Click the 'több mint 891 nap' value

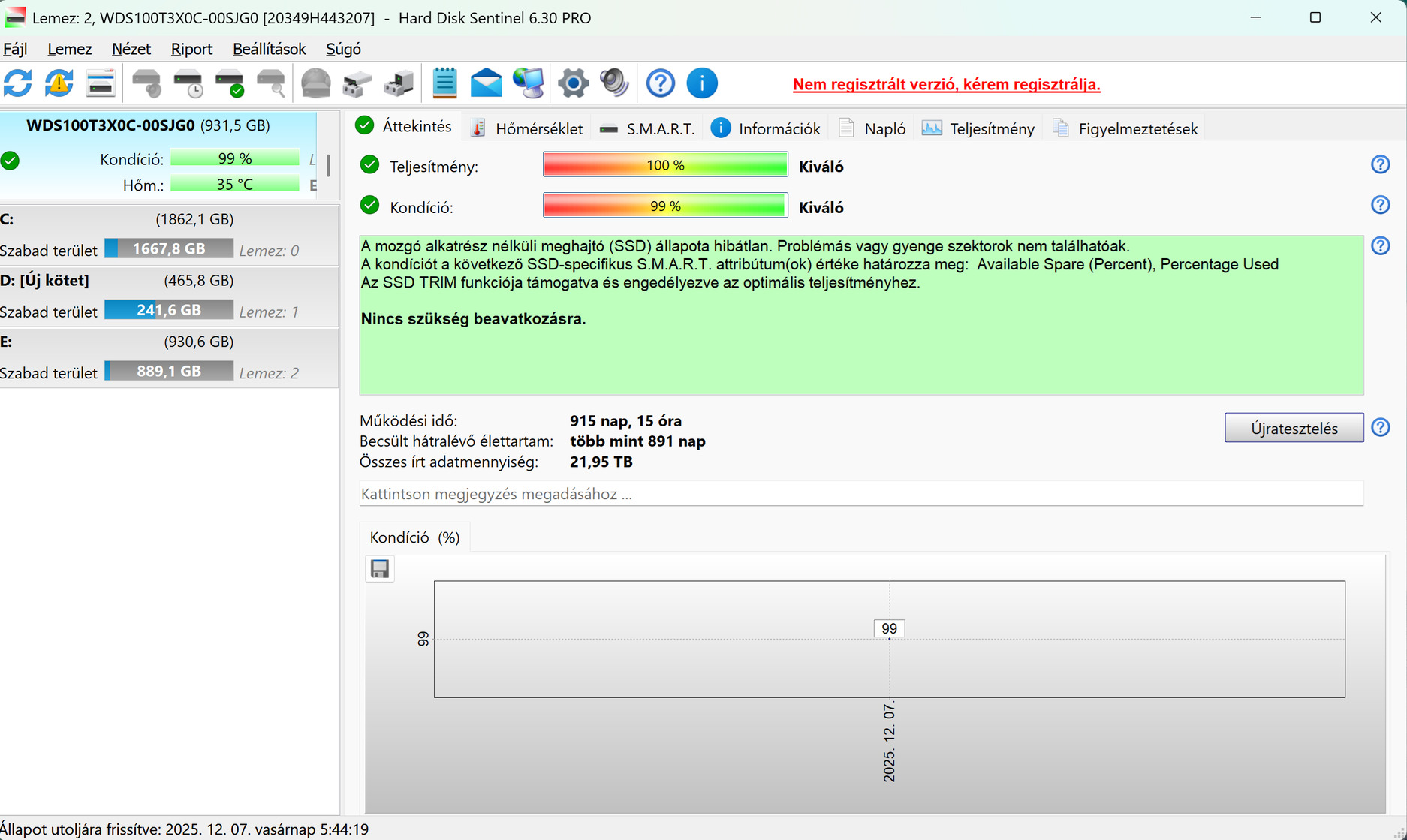637,441
